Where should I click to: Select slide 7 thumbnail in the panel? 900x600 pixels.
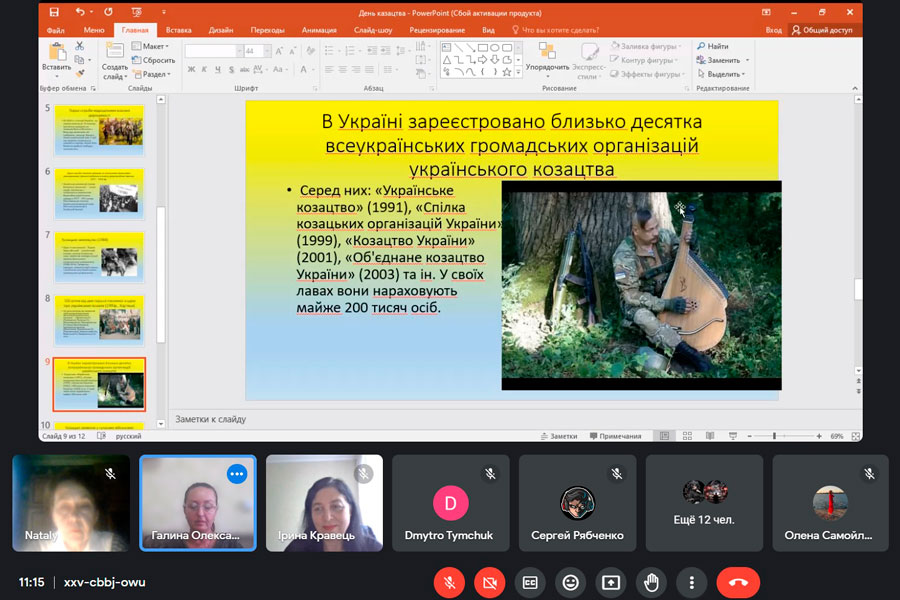99,257
